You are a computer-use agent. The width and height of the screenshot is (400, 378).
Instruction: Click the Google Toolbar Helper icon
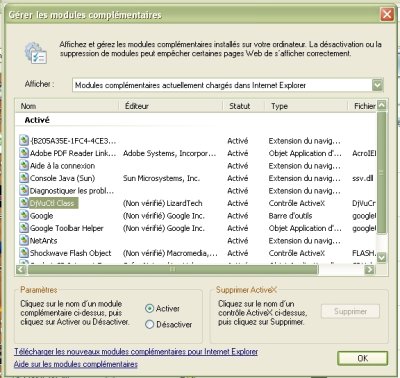click(24, 228)
